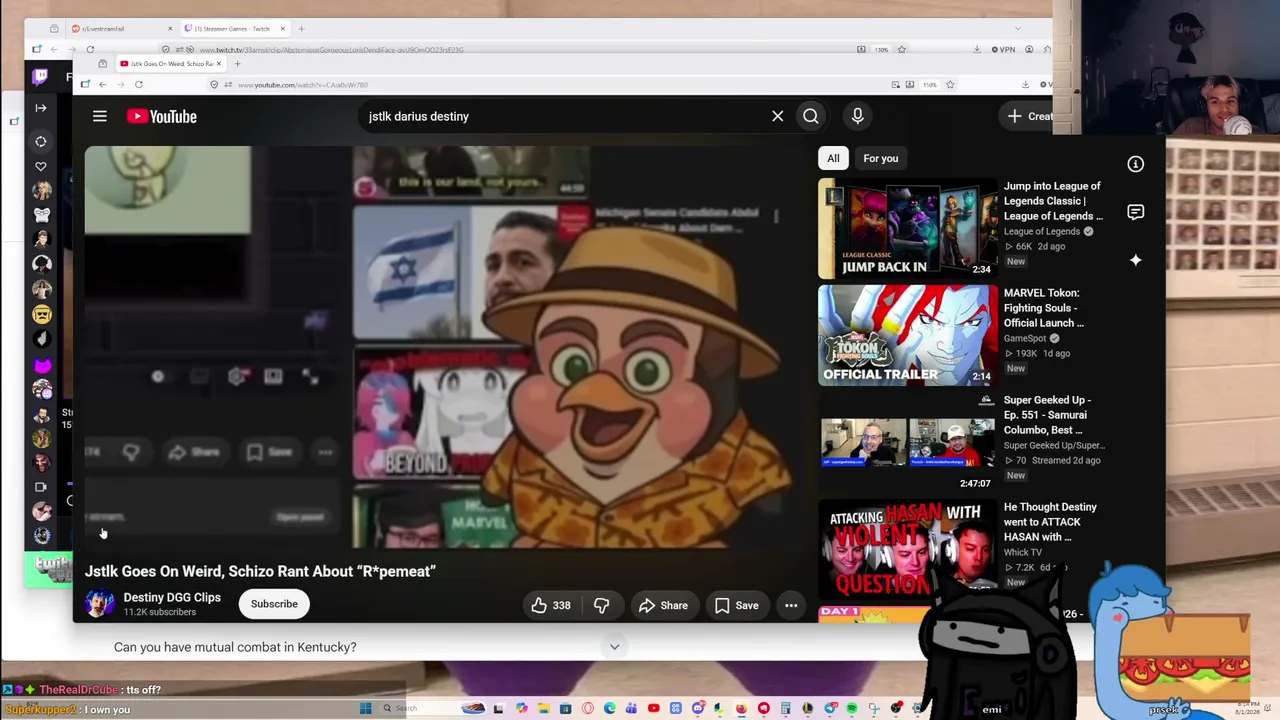Viewport: 1280px width, 720px height.
Task: Launch Microsoft Edge from the taskbar
Action: pyautogui.click(x=609, y=709)
